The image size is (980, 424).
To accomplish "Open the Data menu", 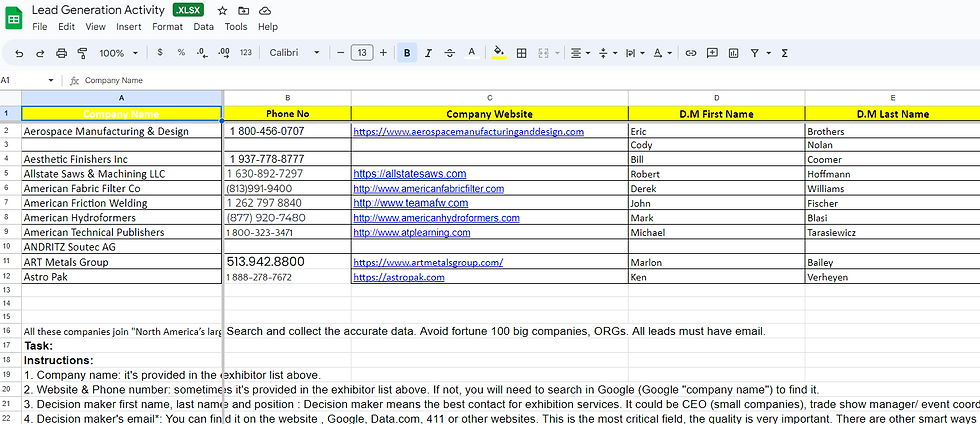I will tap(203, 27).
